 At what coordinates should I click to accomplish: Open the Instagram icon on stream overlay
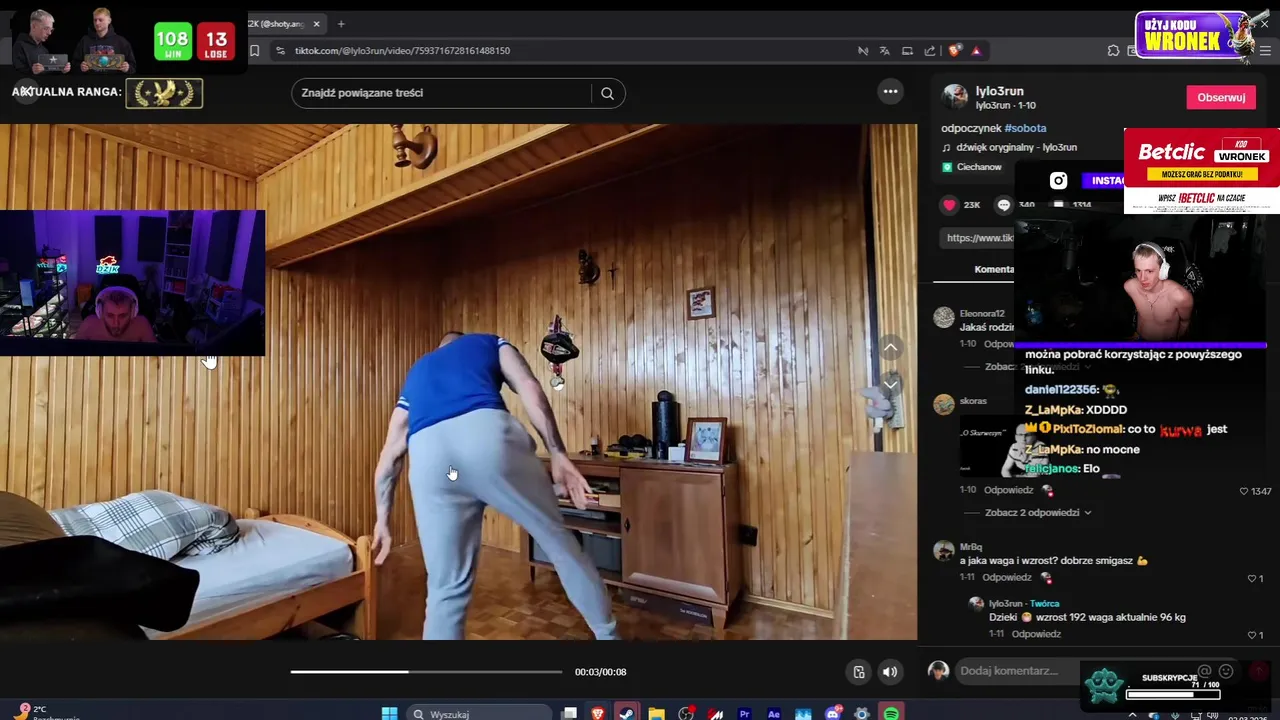tap(1058, 181)
